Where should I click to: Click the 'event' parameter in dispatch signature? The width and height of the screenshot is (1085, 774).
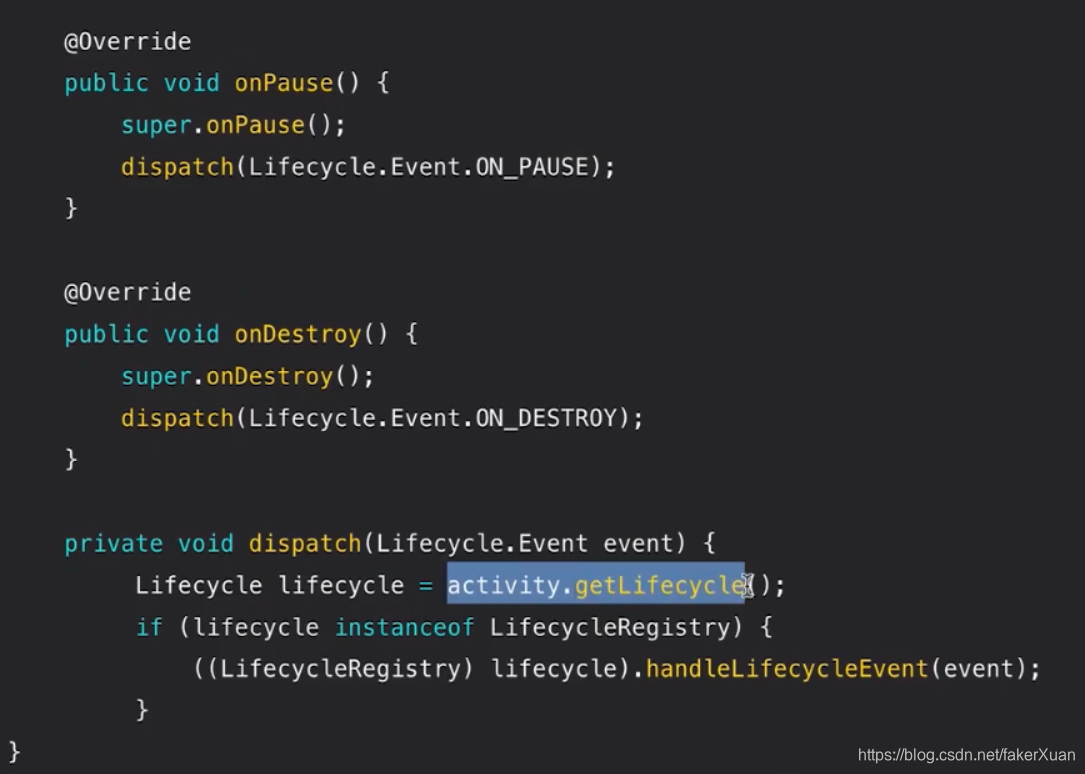click(638, 544)
